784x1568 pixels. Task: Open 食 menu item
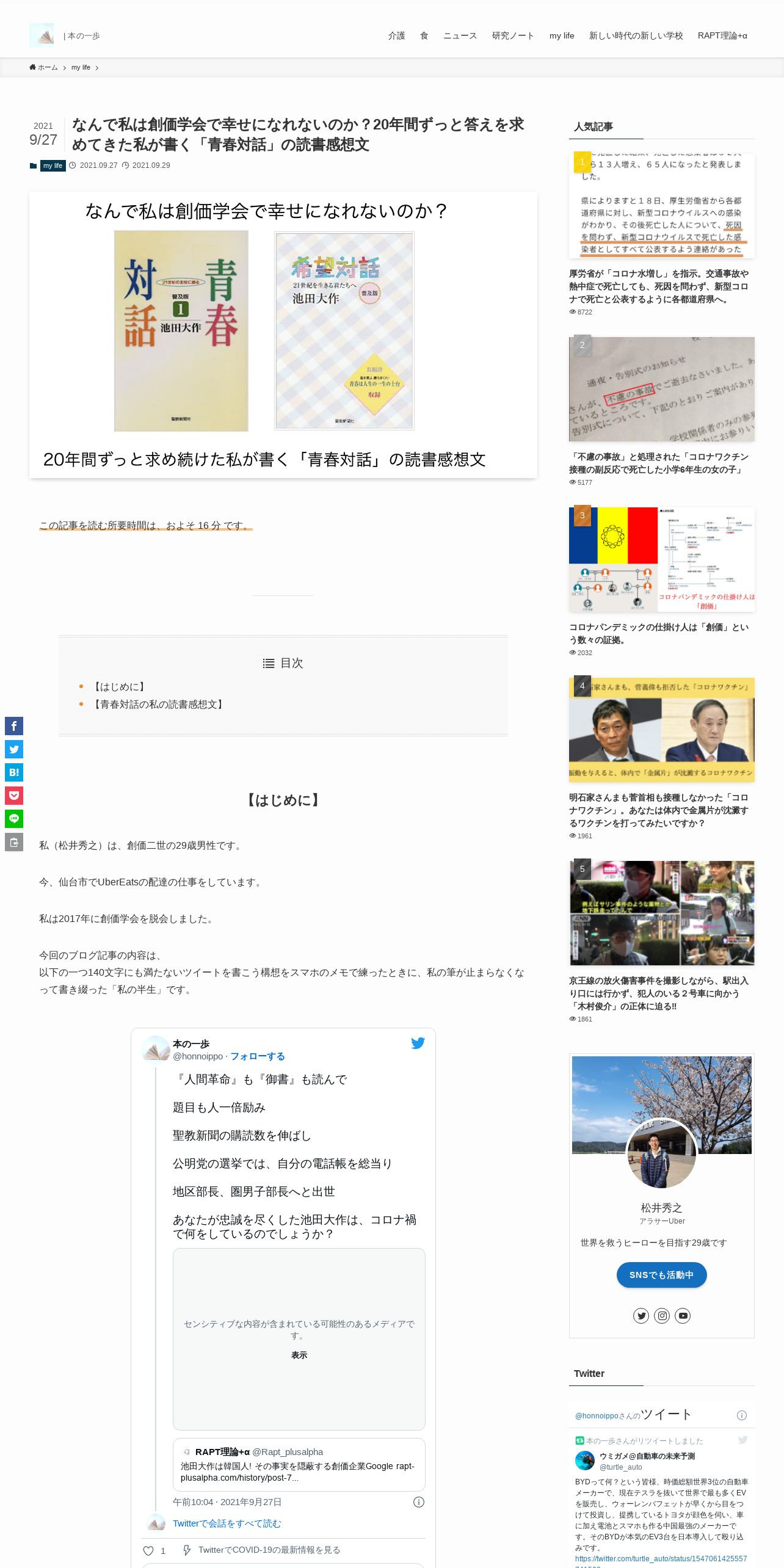[424, 35]
